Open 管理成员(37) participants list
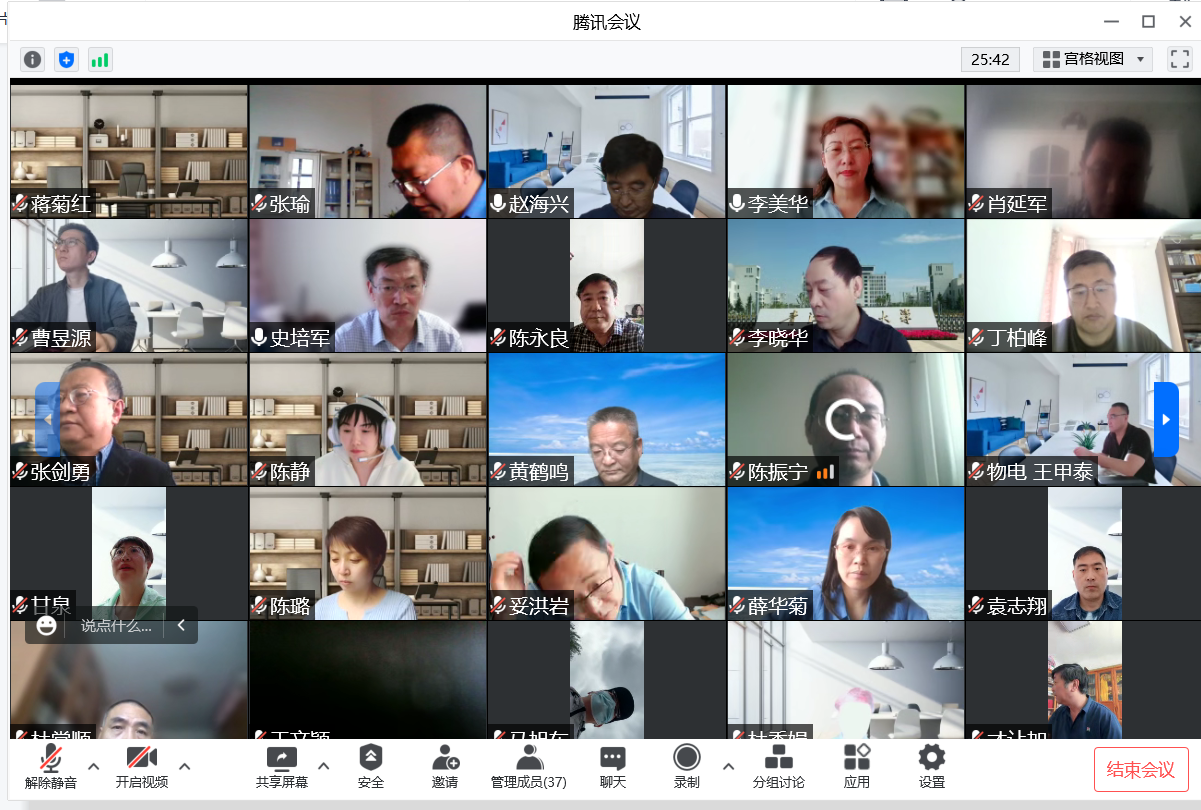This screenshot has height=810, width=1201. [x=529, y=767]
